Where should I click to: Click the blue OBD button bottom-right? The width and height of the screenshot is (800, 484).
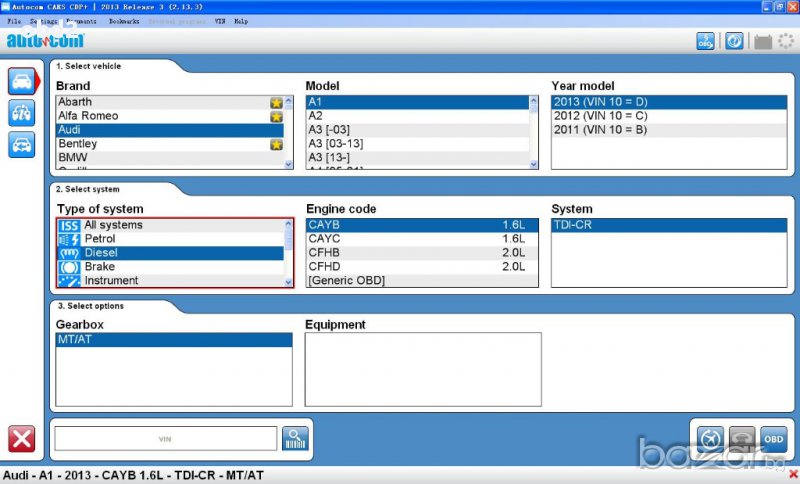[773, 439]
